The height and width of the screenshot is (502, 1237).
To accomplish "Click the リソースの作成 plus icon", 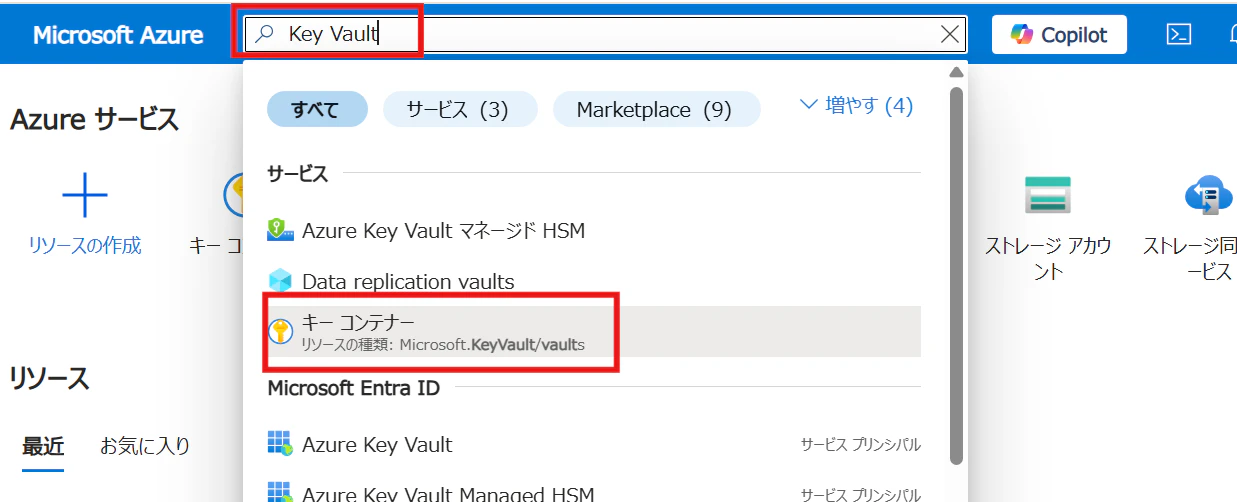I will (x=85, y=194).
